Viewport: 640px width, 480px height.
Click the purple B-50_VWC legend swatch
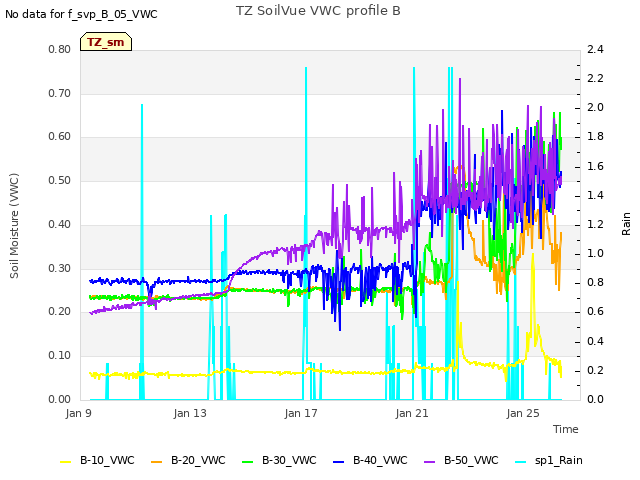pyautogui.click(x=430, y=462)
